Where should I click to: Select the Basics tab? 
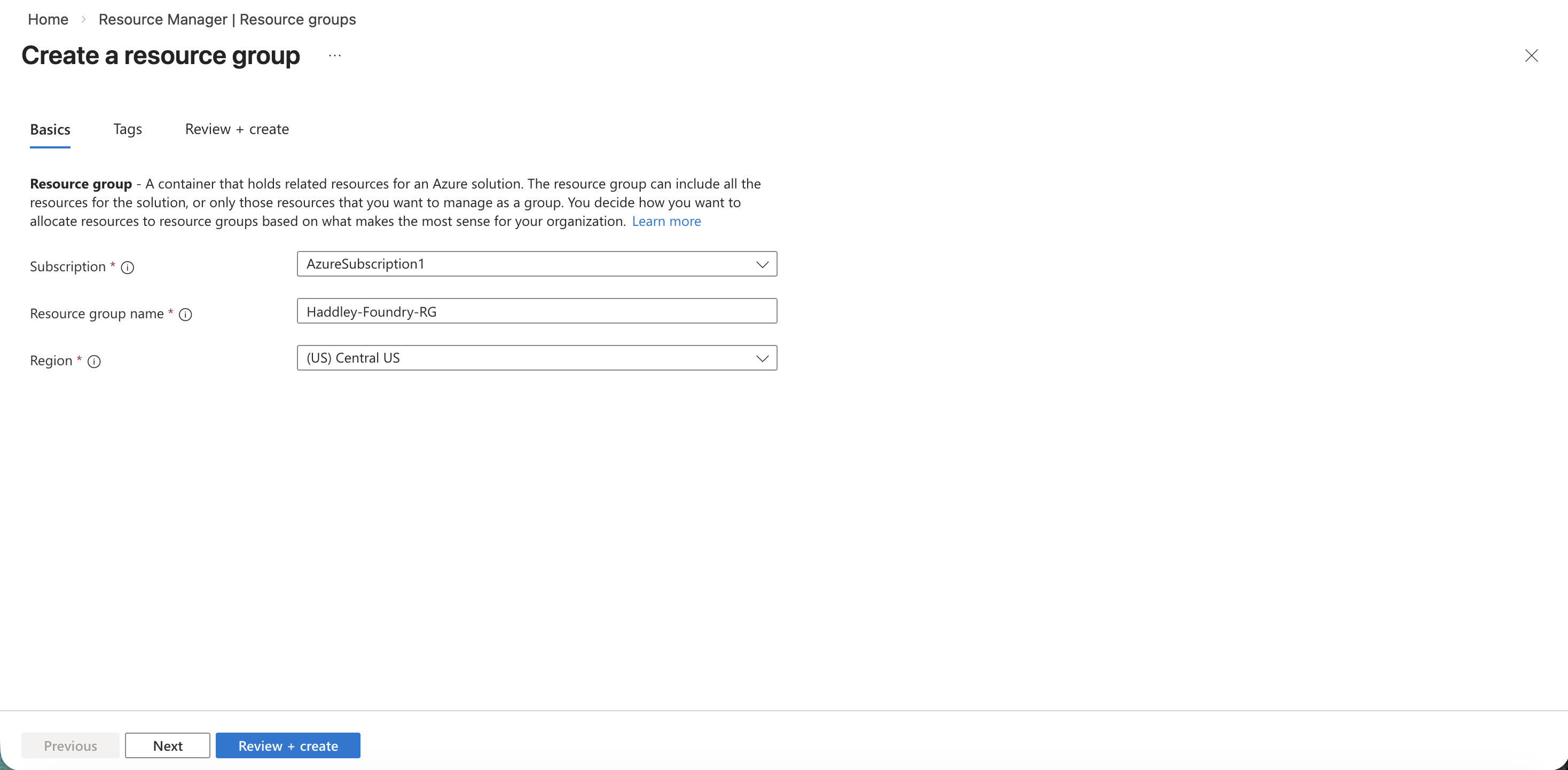coord(50,129)
